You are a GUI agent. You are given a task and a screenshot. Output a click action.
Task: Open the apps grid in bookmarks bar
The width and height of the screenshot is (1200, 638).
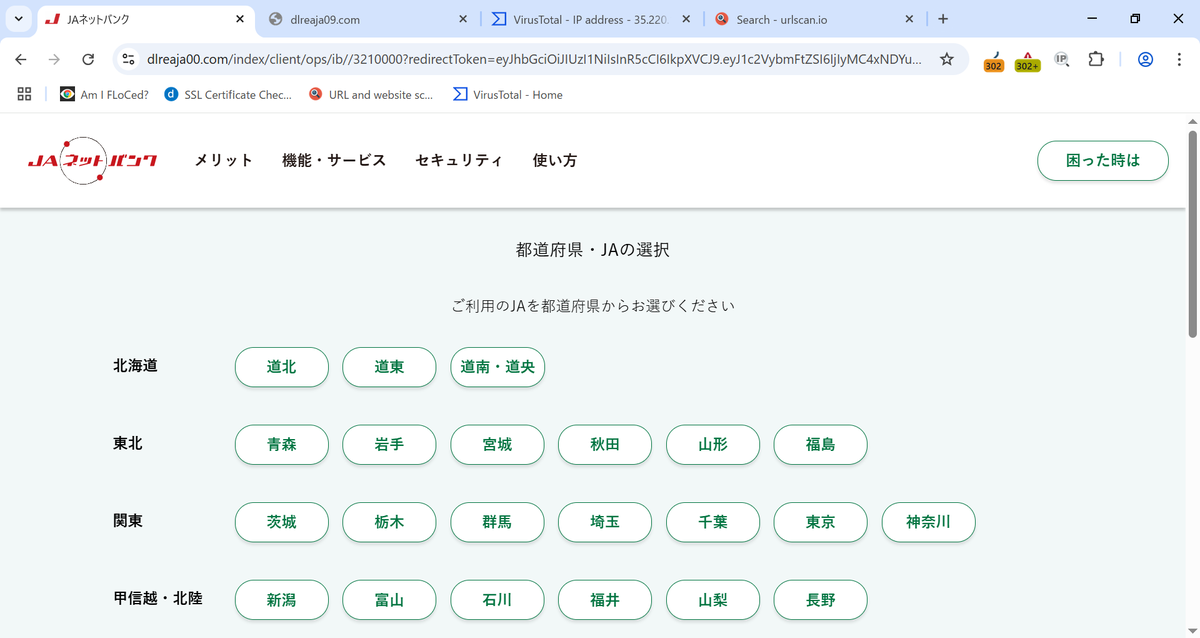(25, 94)
